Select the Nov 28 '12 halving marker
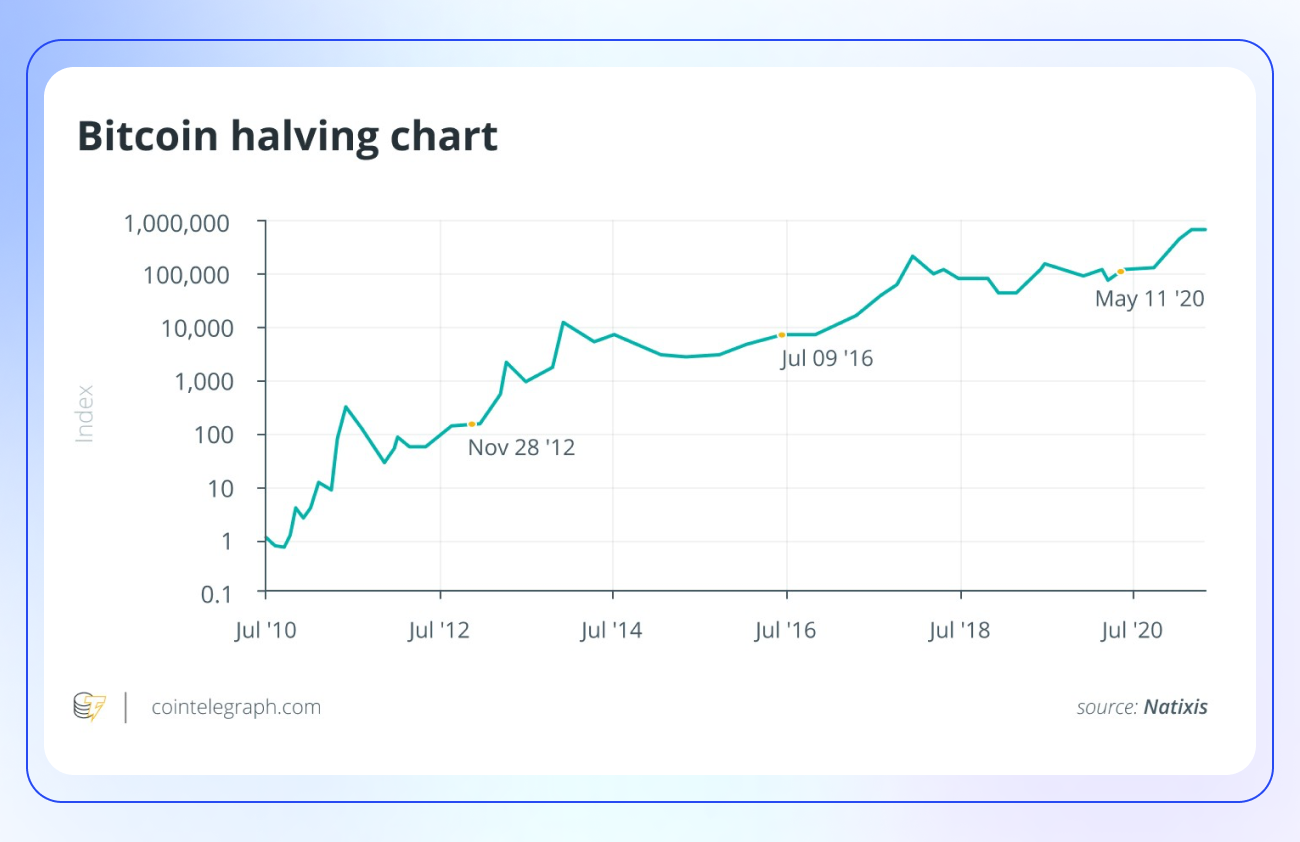 point(472,424)
